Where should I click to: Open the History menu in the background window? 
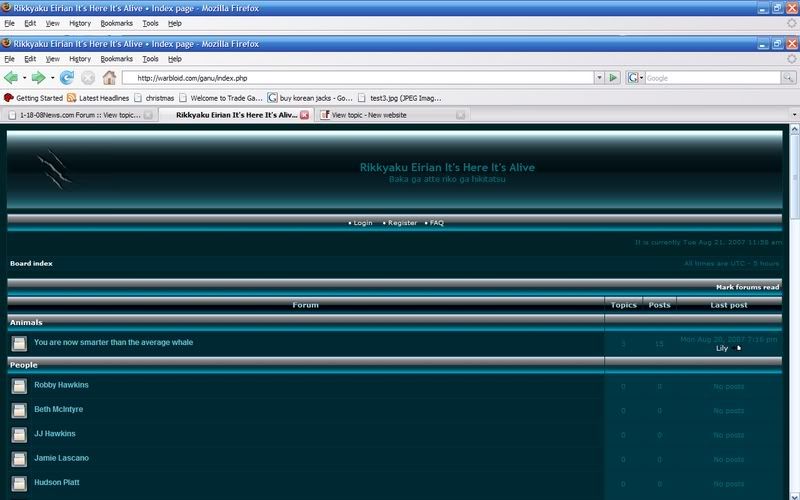(x=80, y=23)
